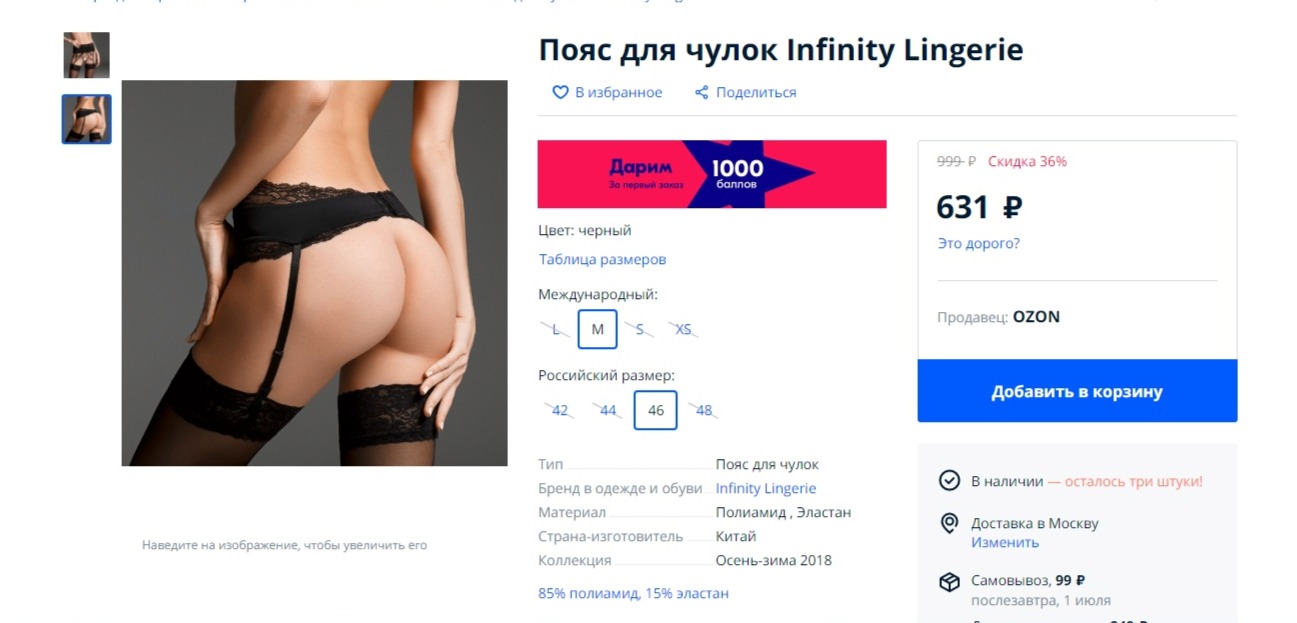This screenshot has width=1297, height=623.
Task: Click the in-stock checkmark icon
Action: tap(949, 481)
